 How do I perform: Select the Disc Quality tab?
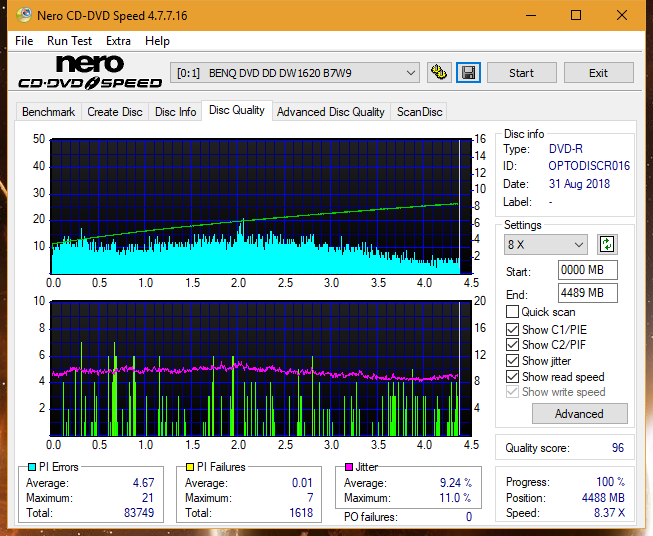[x=237, y=110]
